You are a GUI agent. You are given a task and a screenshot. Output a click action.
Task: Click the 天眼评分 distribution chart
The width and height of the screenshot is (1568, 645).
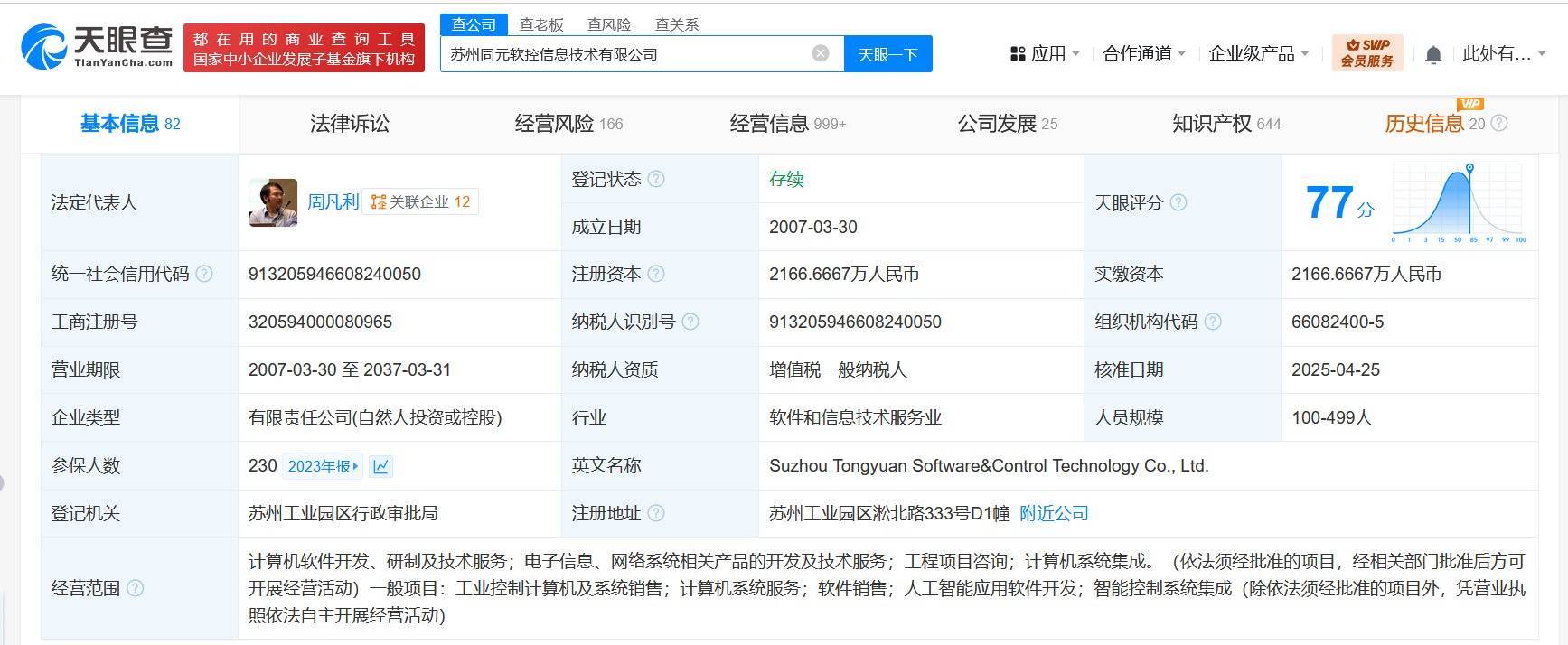coord(1459,203)
